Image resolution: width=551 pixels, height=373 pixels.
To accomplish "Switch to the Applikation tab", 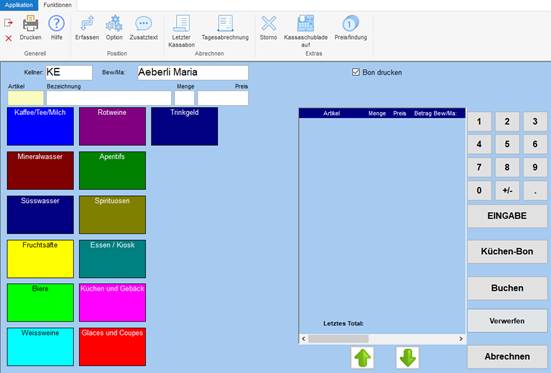I will [19, 5].
